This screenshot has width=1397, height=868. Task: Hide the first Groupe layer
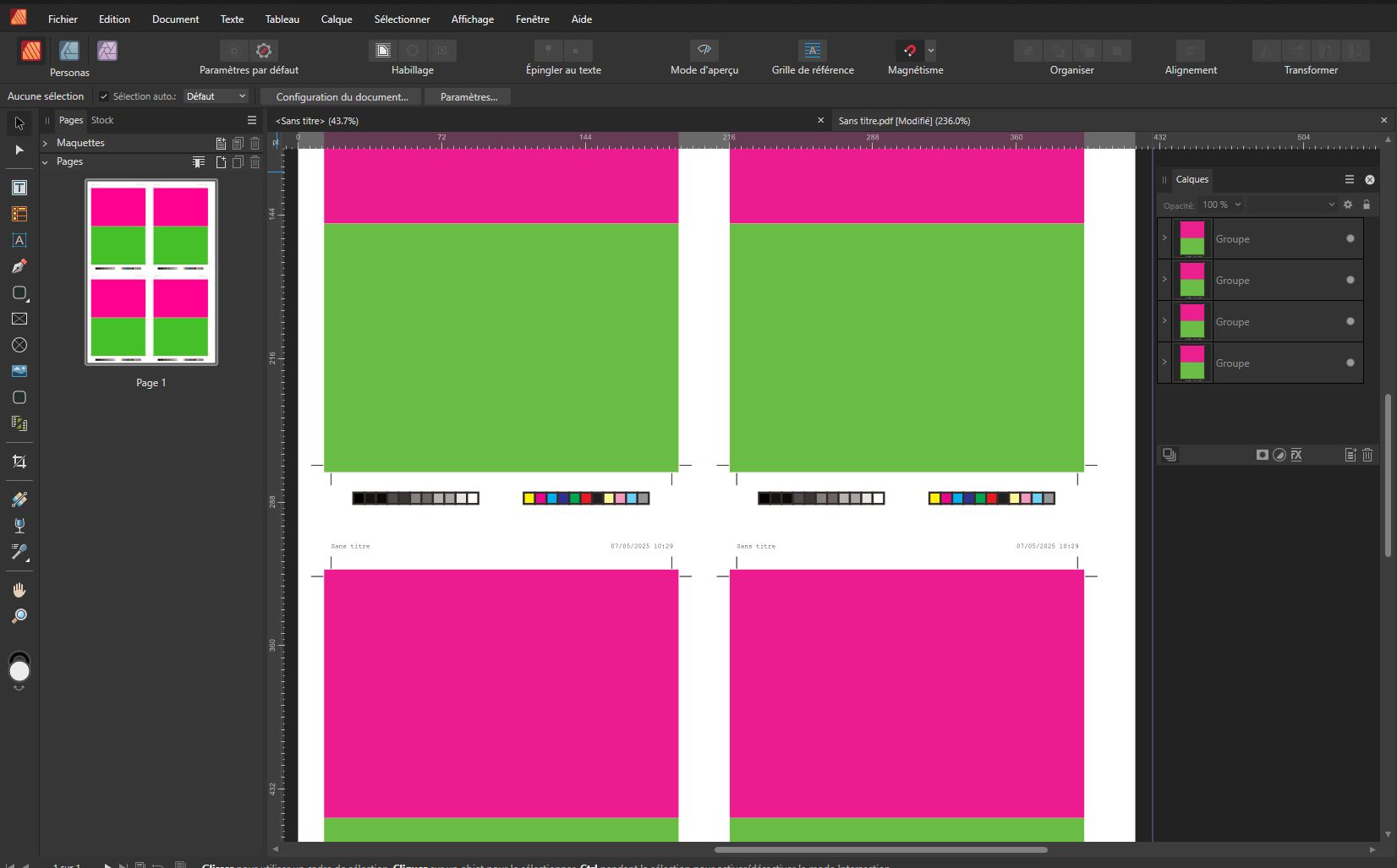pyautogui.click(x=1350, y=238)
